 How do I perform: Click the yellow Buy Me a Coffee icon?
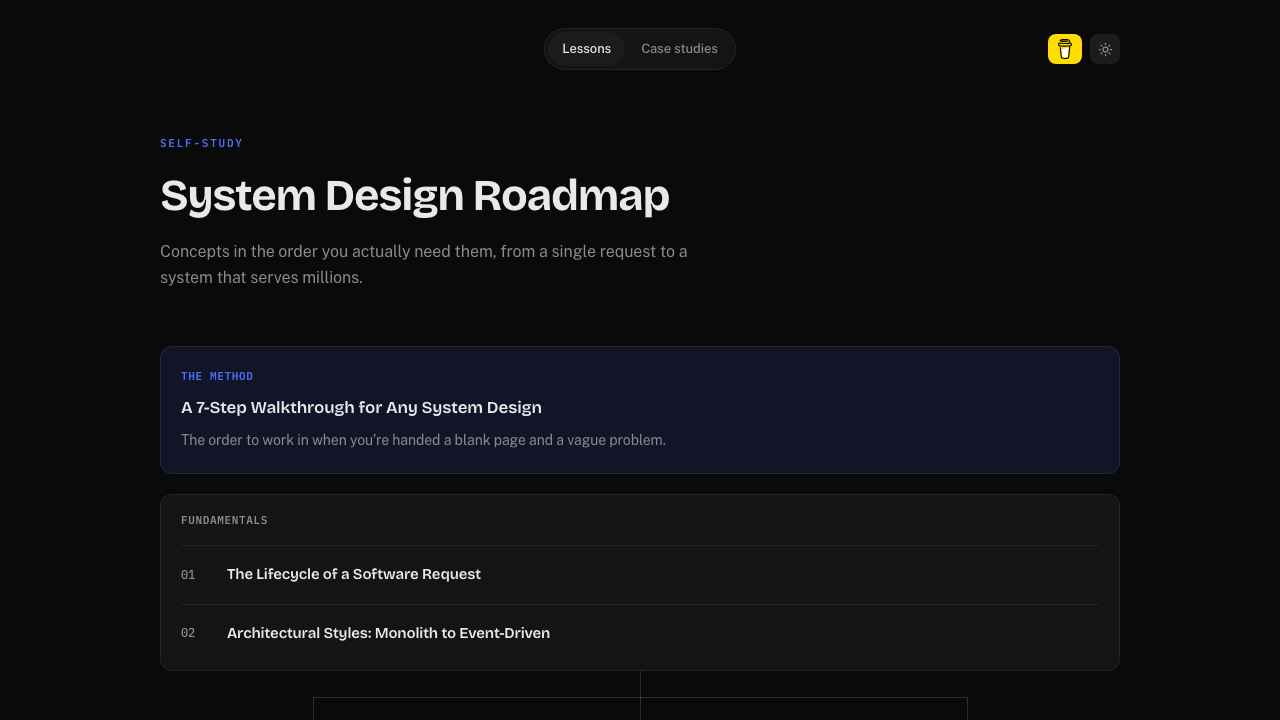point(1064,49)
